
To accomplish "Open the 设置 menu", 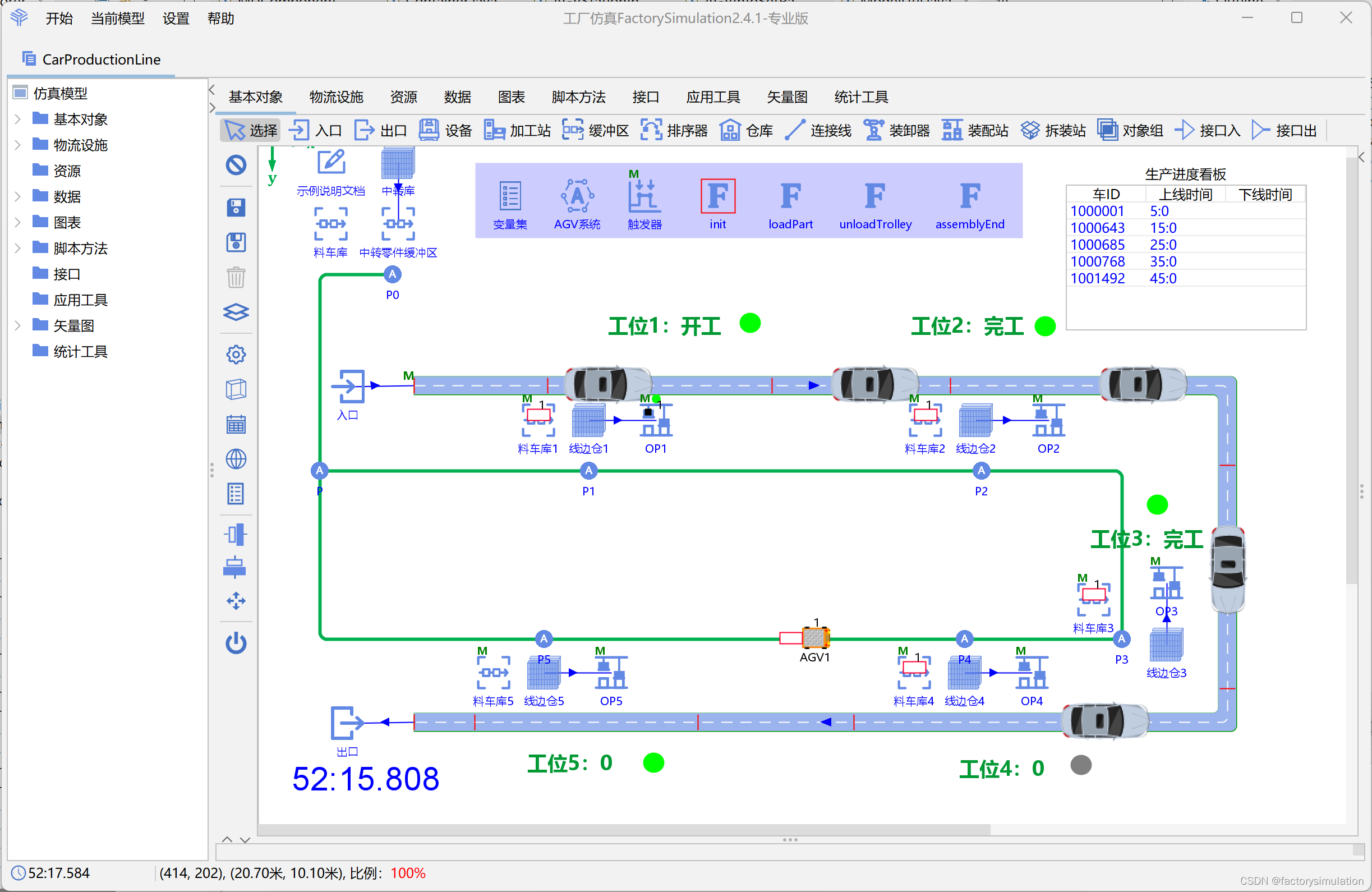I will (x=175, y=19).
